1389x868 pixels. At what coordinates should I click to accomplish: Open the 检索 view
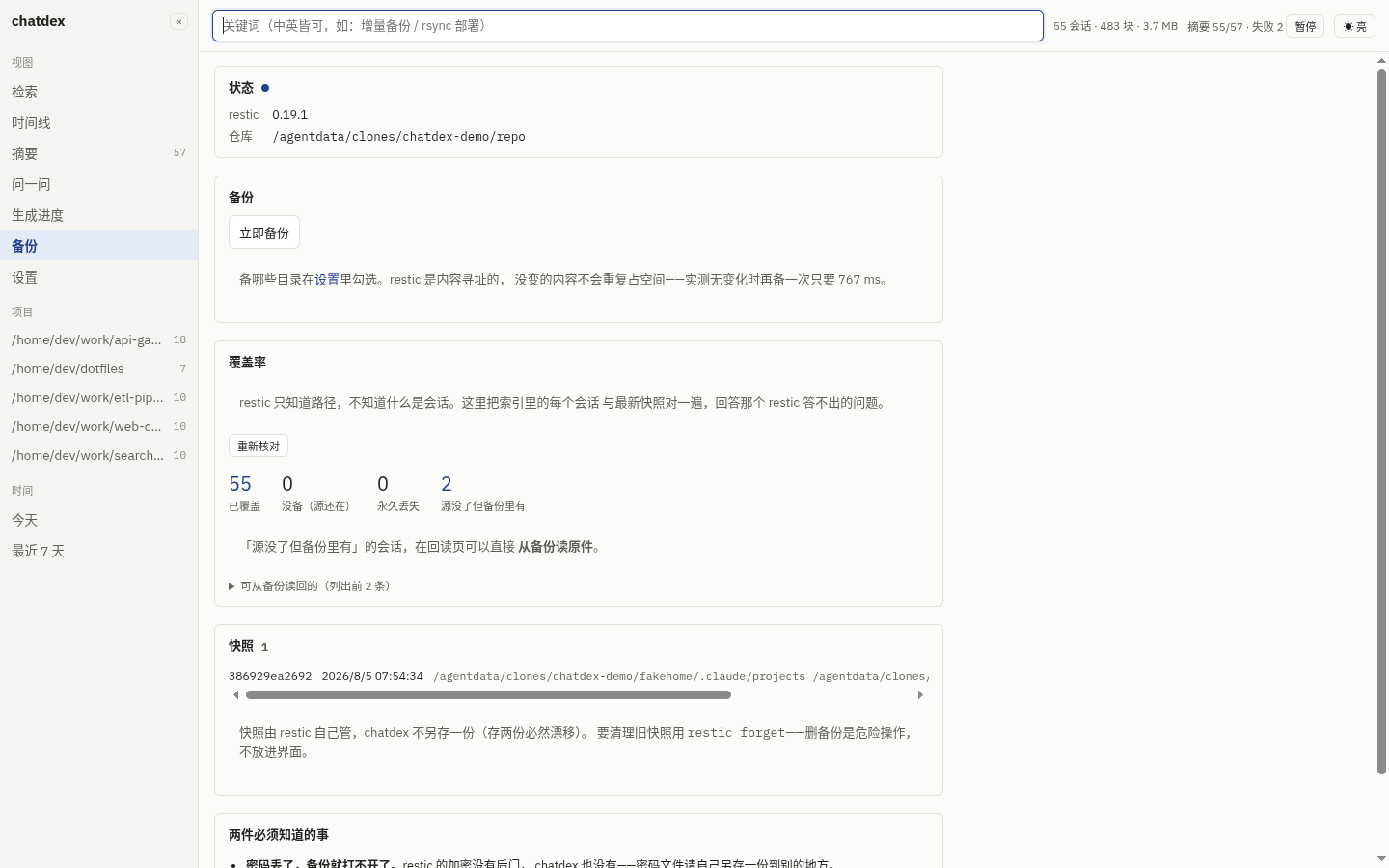99,92
